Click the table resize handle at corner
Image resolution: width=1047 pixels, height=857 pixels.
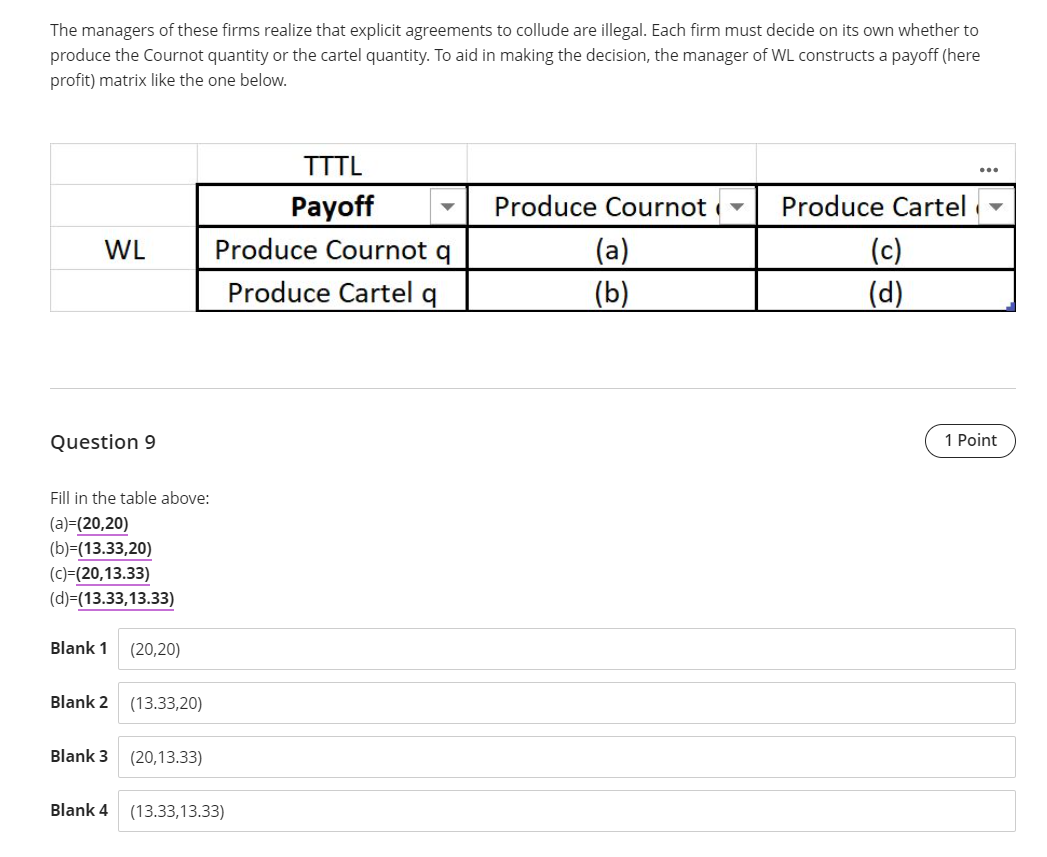click(x=1011, y=307)
